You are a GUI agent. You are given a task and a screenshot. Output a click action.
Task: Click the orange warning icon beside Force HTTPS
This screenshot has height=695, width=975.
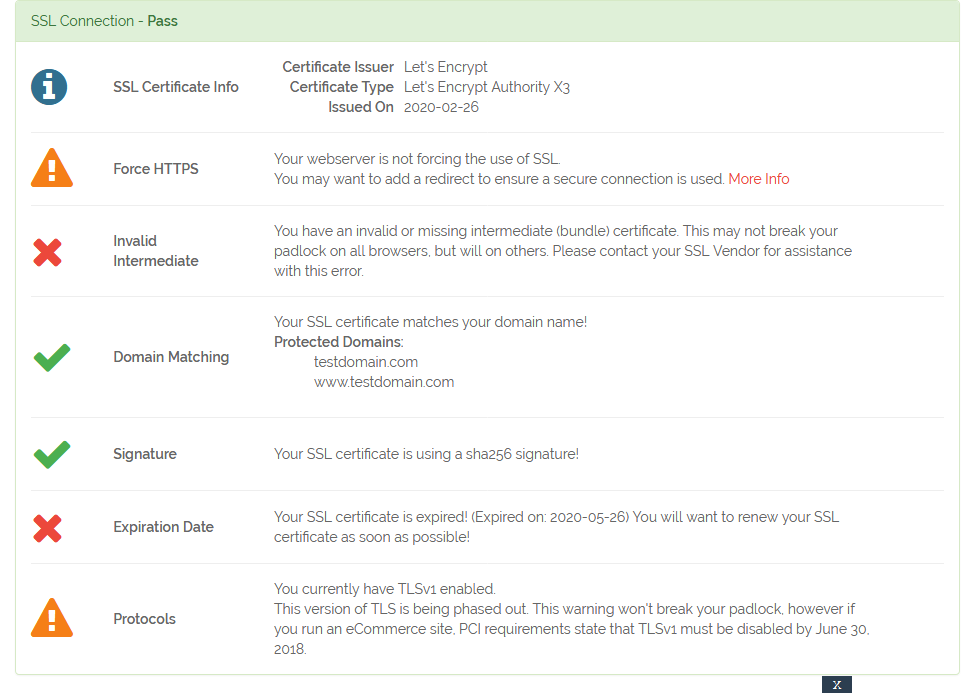tap(52, 168)
